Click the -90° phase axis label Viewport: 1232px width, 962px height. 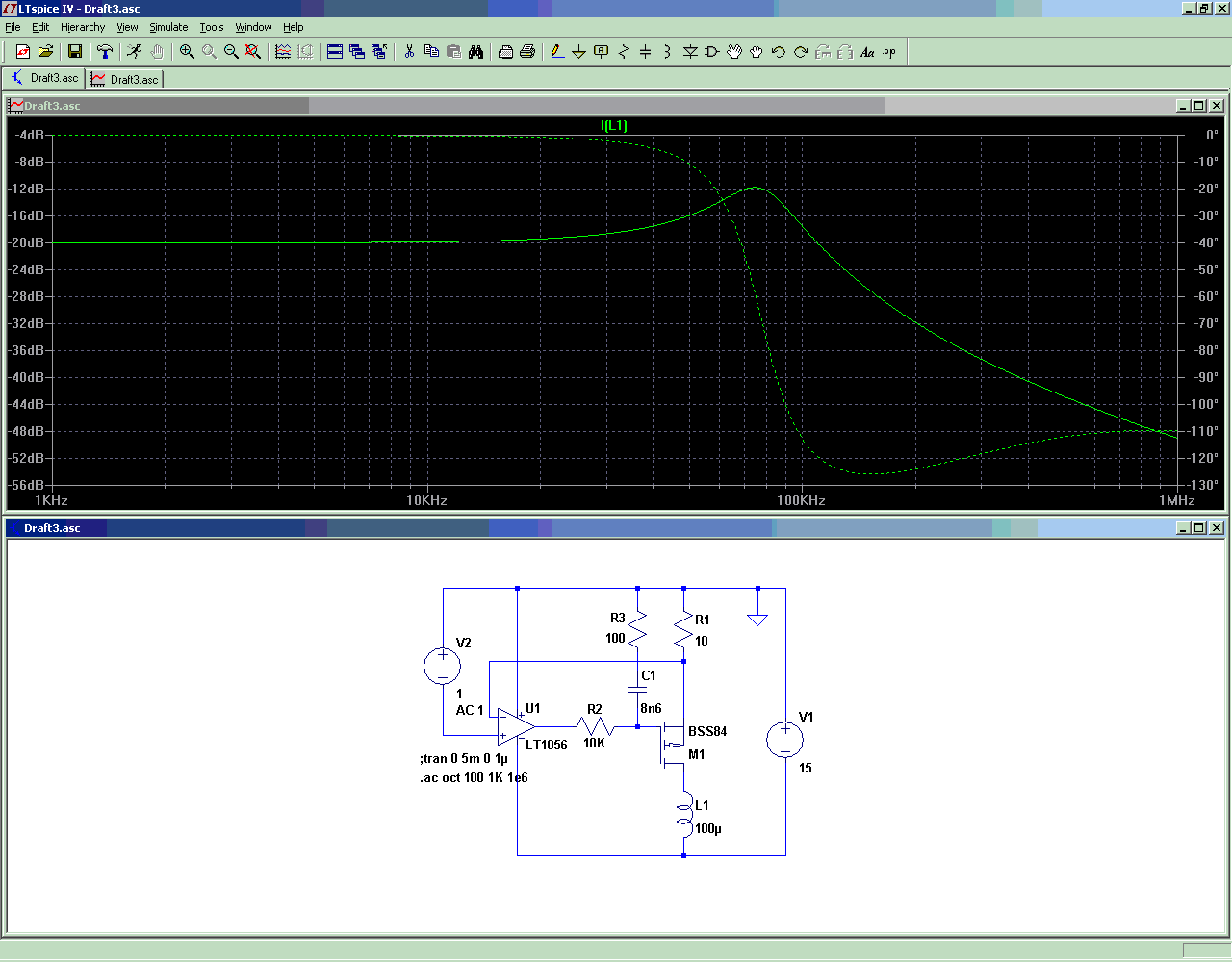coord(1203,377)
